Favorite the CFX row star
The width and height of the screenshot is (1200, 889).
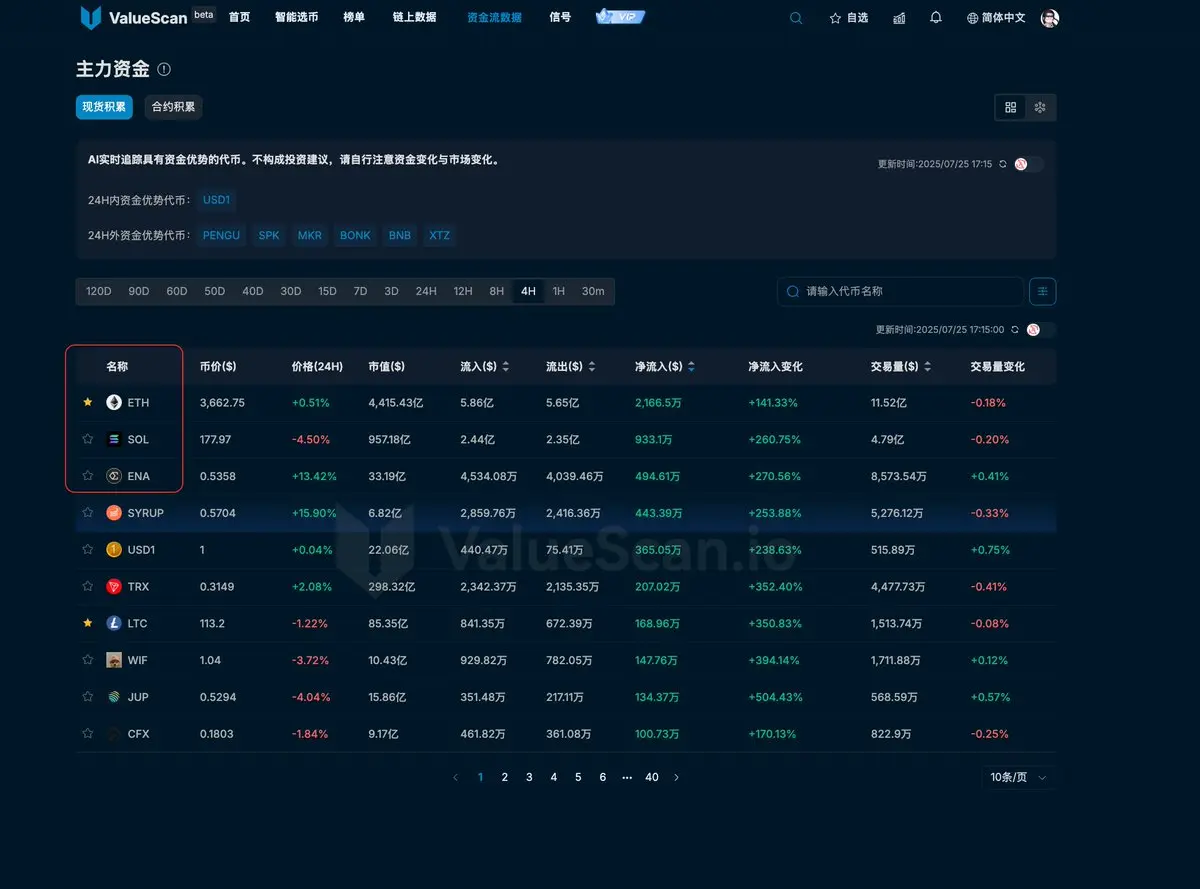88,734
